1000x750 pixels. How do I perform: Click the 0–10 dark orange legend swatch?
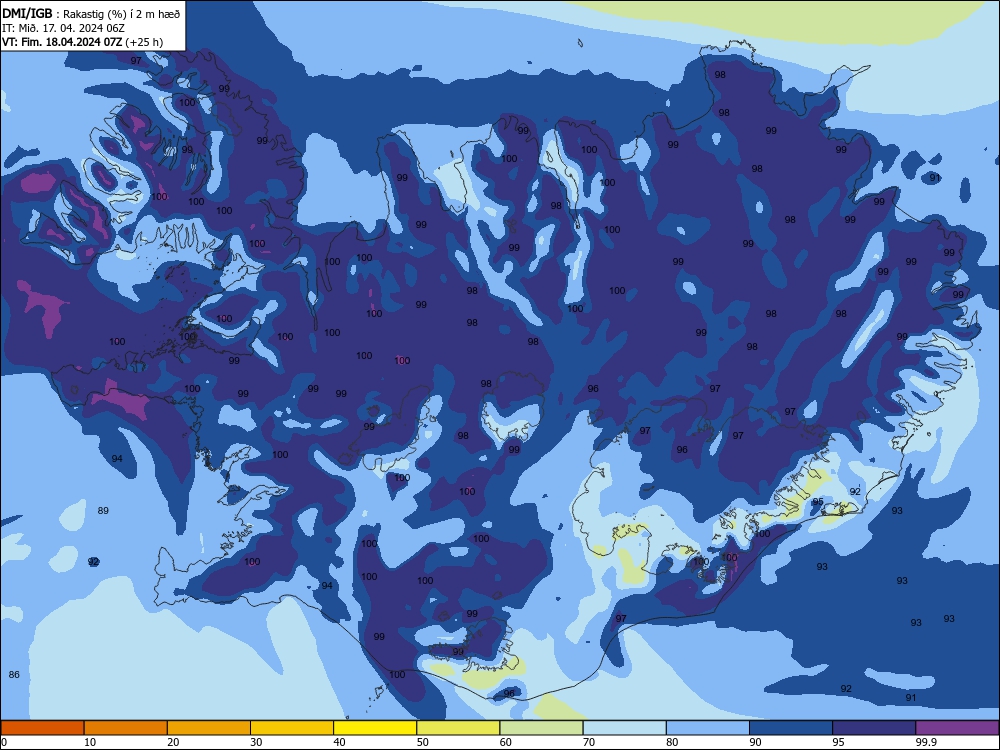click(42, 728)
